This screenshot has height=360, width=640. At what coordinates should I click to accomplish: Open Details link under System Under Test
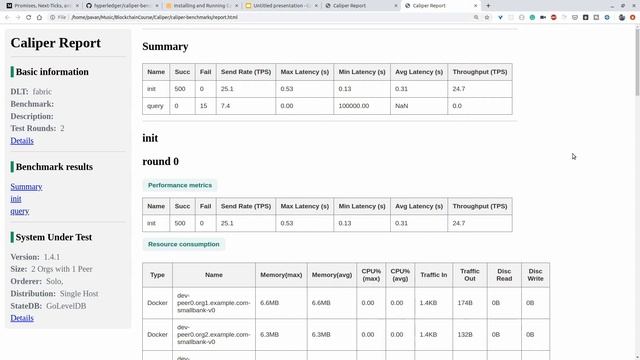22,318
